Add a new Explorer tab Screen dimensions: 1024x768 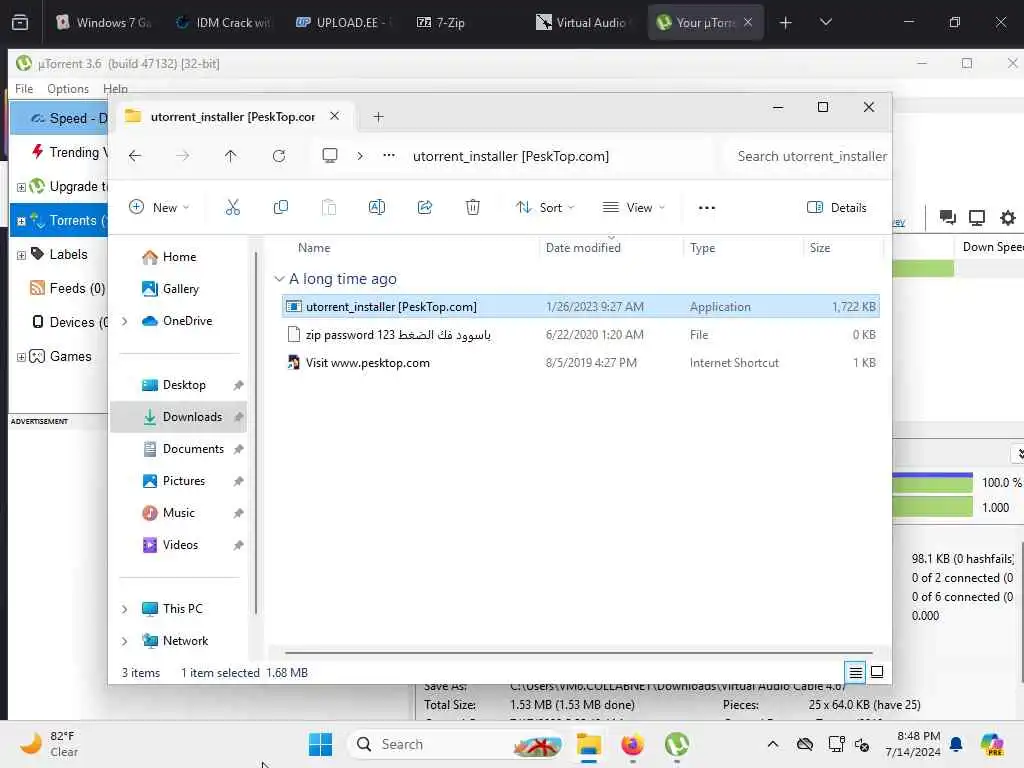click(x=378, y=117)
